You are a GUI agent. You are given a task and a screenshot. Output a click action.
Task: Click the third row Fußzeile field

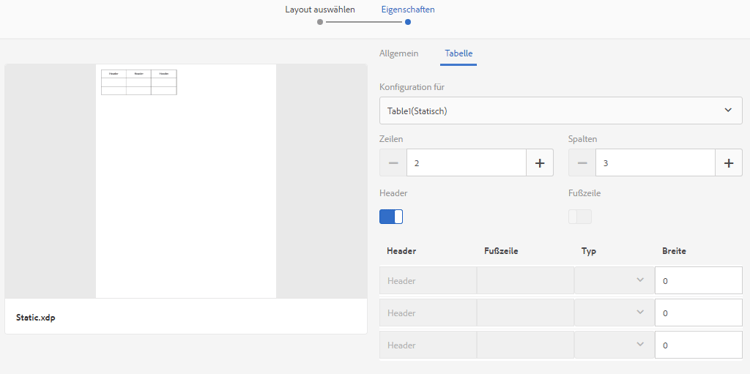point(525,345)
